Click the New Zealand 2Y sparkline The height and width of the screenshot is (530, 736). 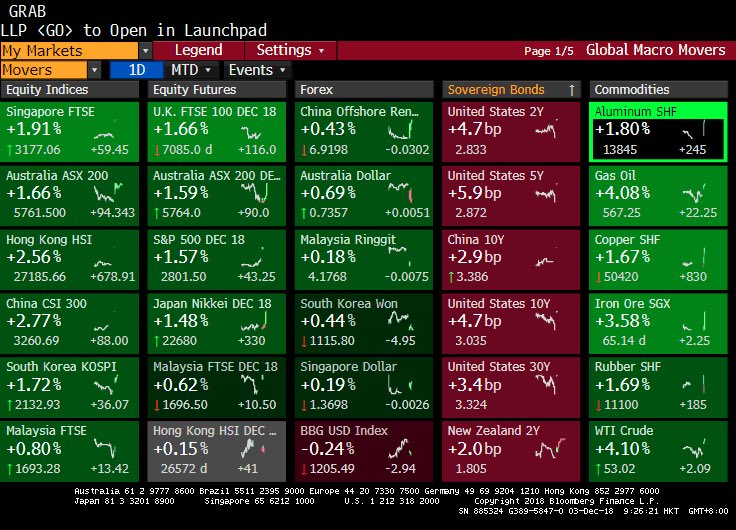point(550,448)
